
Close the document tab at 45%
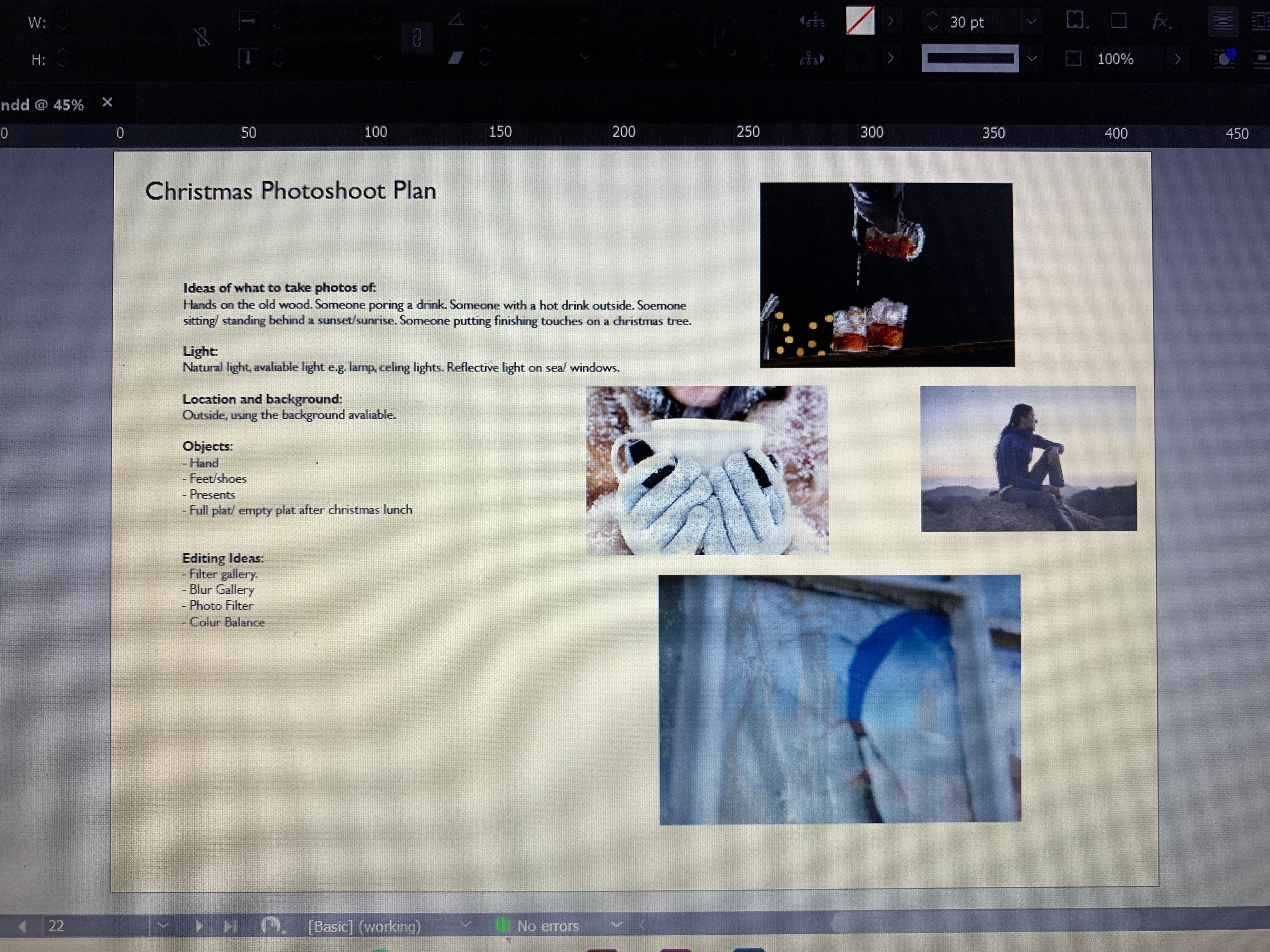(107, 102)
